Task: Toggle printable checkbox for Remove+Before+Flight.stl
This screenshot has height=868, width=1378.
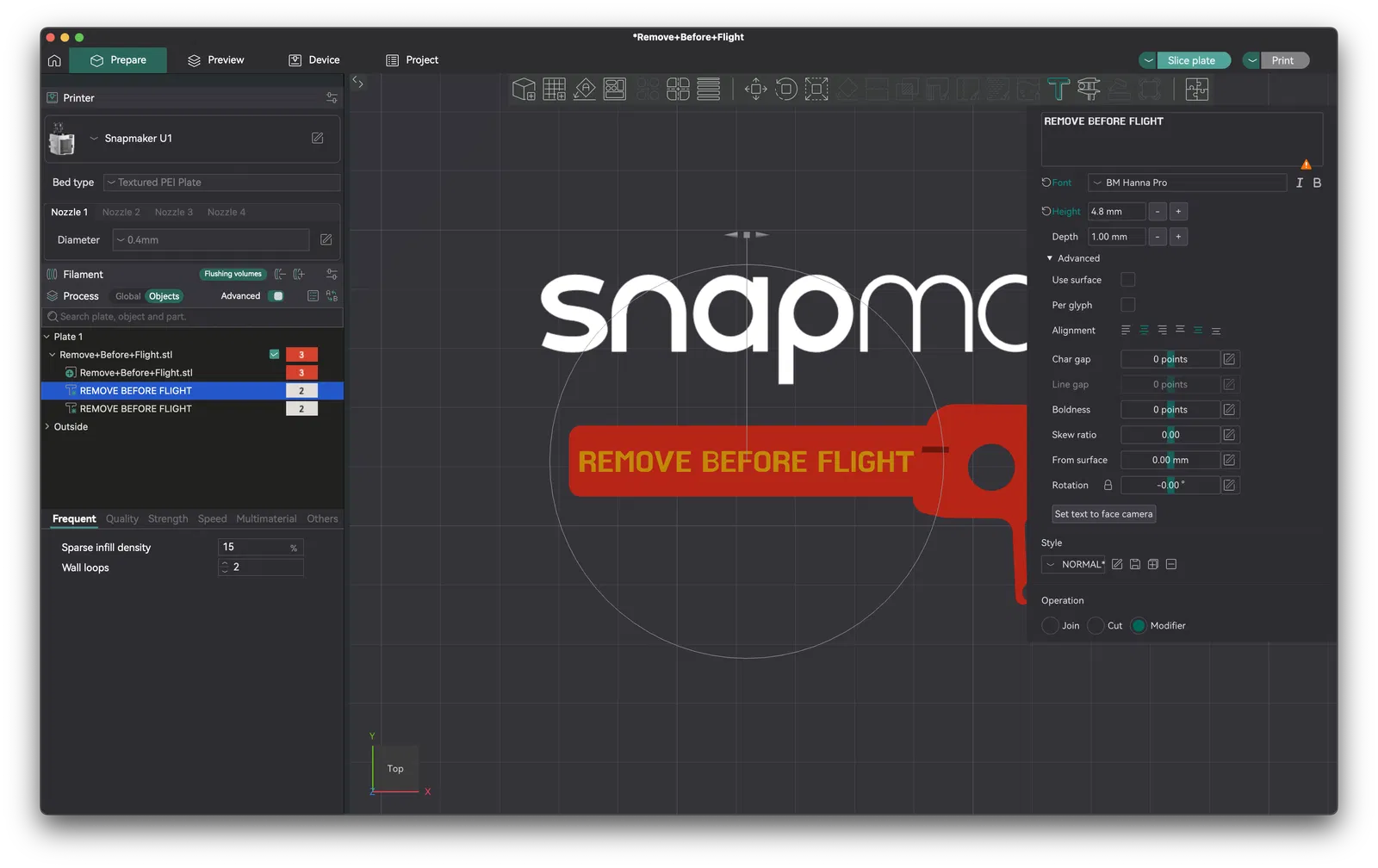Action: (x=274, y=355)
